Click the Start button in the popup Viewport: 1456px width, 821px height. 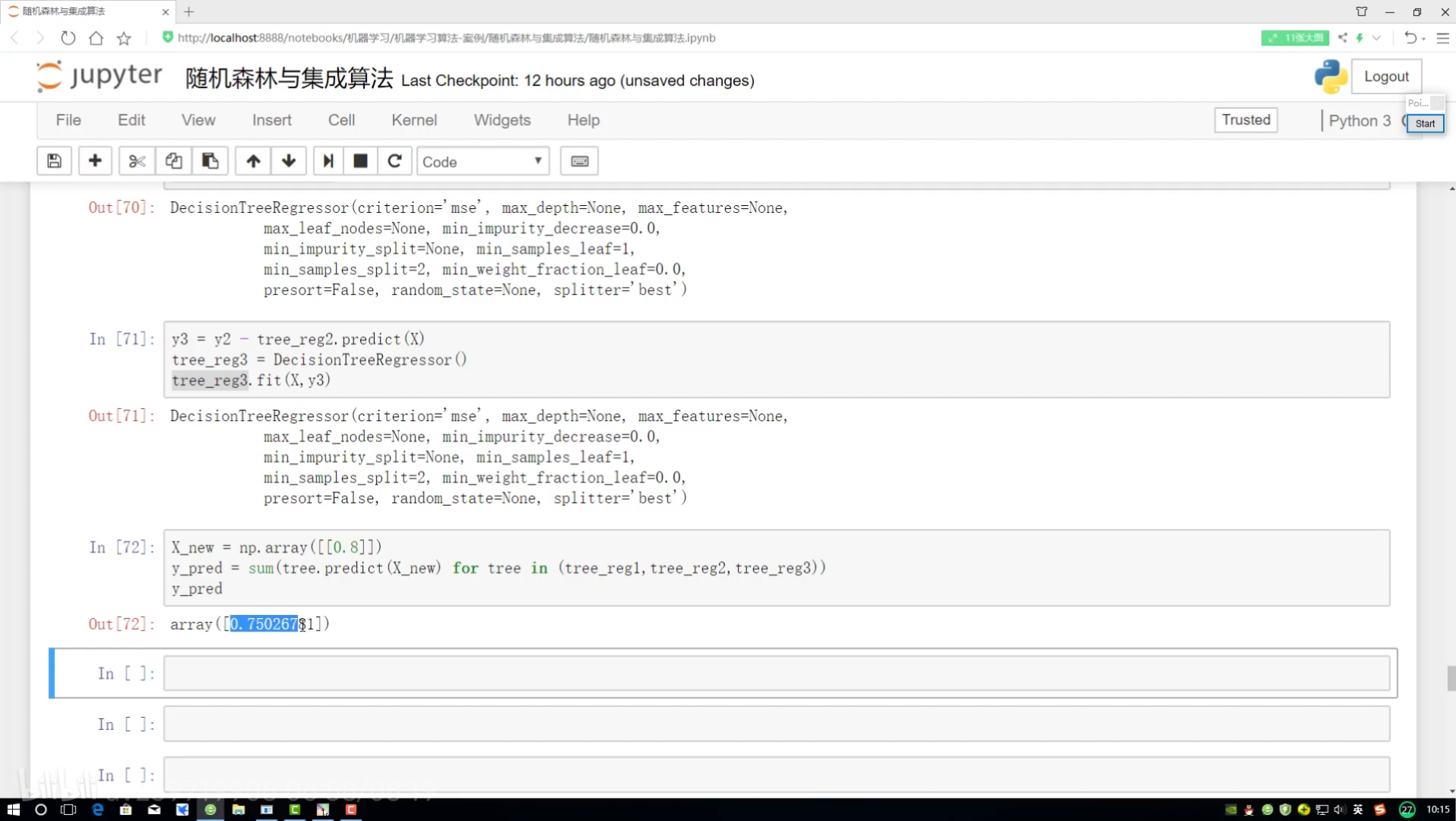click(x=1425, y=123)
